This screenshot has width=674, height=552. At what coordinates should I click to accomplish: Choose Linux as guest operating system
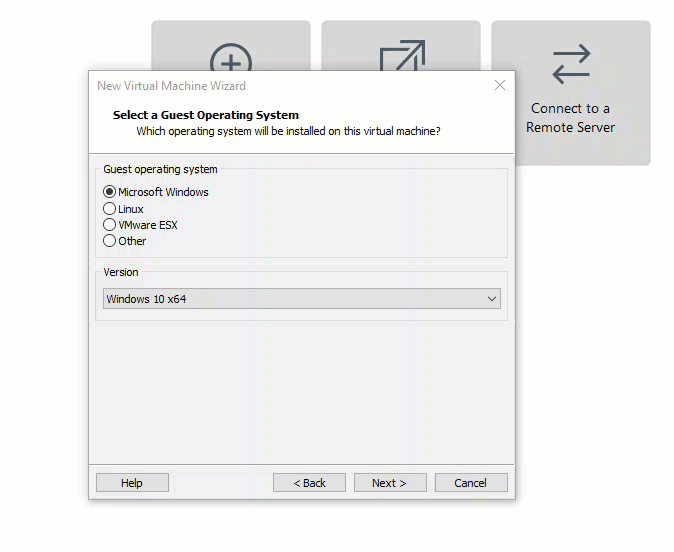click(x=110, y=209)
